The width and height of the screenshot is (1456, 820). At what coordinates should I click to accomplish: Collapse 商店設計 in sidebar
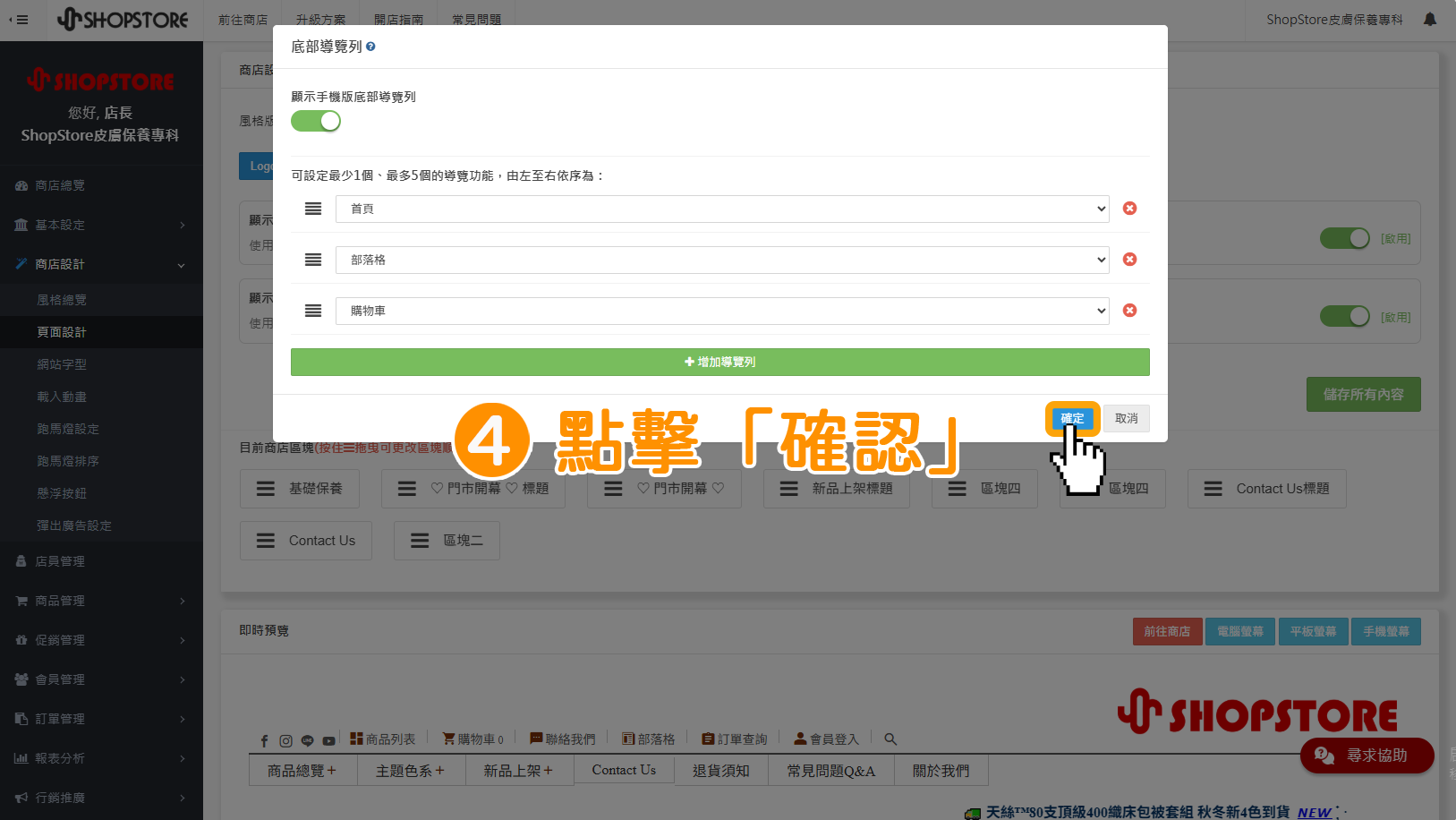coord(101,264)
